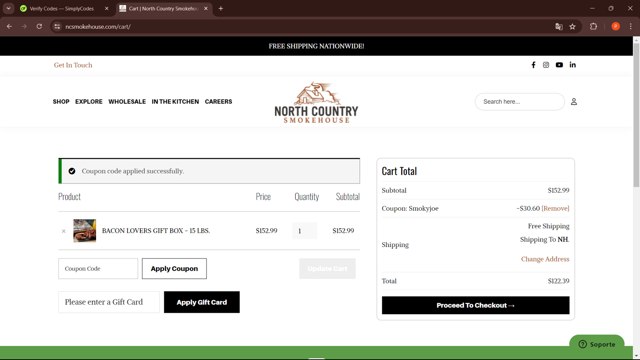Click the coupon discount -$30.60
Image resolution: width=640 pixels, height=360 pixels.
pos(528,208)
